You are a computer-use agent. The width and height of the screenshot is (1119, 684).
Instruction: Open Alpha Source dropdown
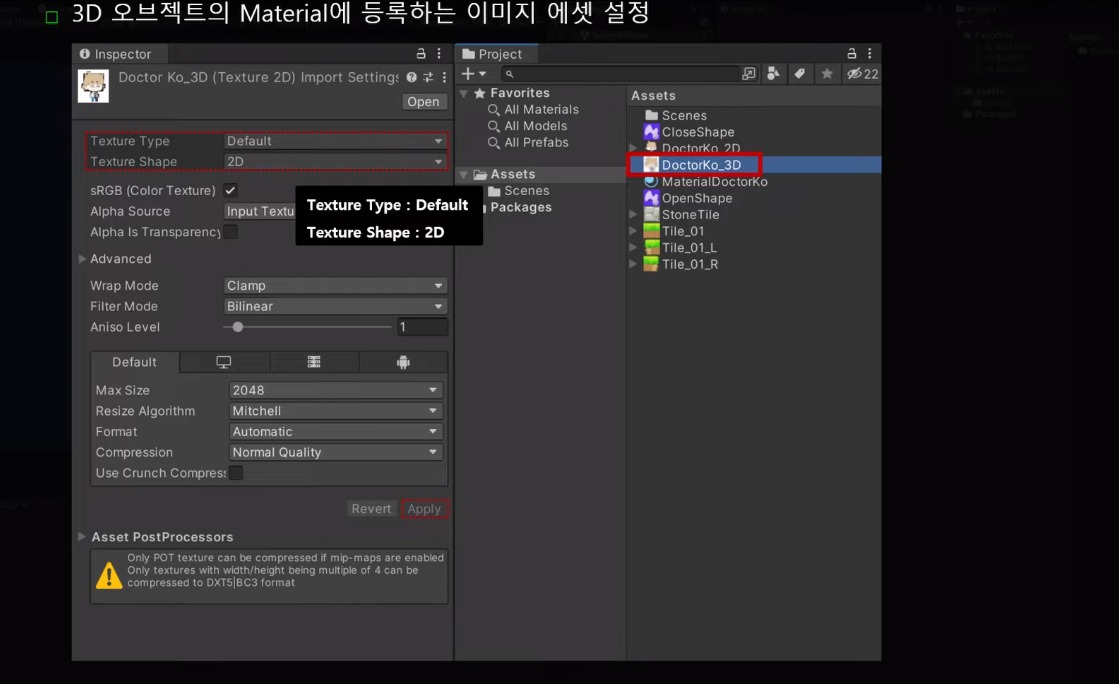point(260,211)
